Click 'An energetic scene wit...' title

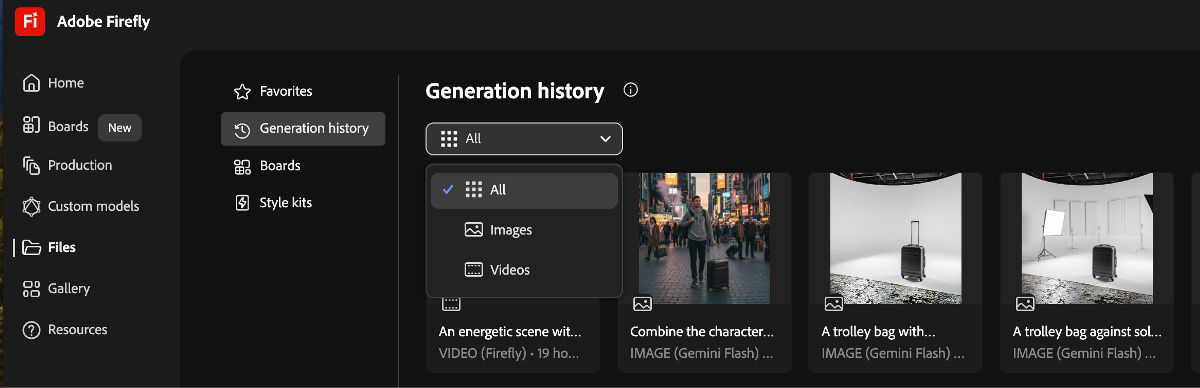coord(510,331)
